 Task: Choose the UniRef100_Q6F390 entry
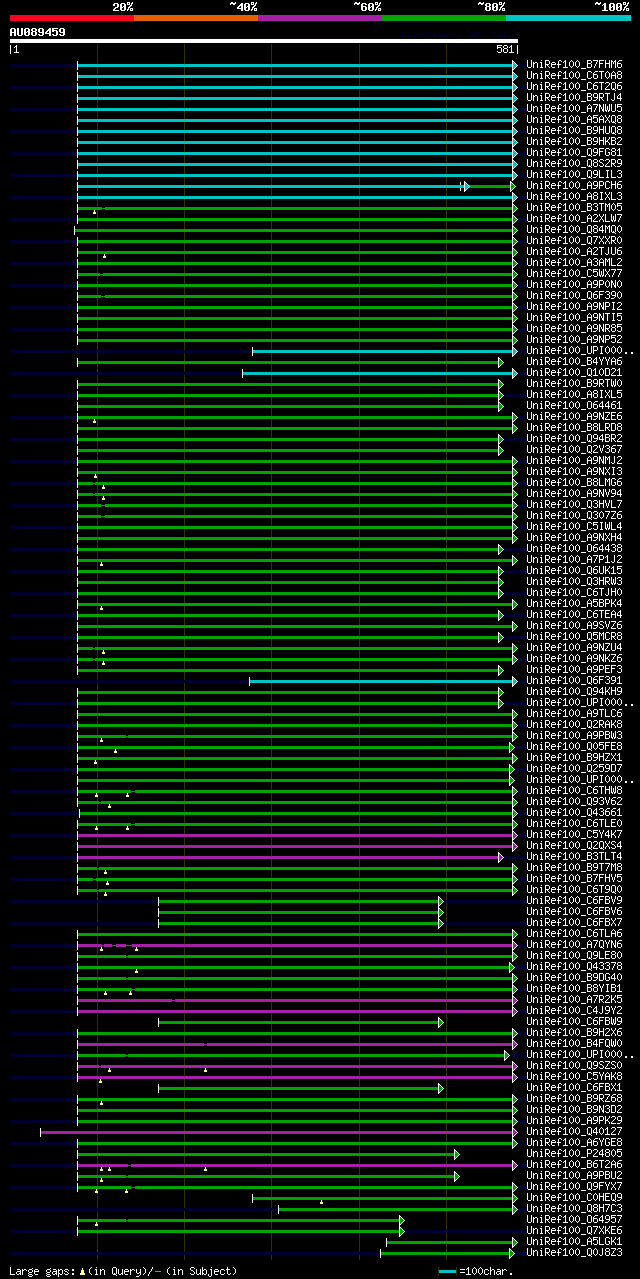[x=574, y=295]
